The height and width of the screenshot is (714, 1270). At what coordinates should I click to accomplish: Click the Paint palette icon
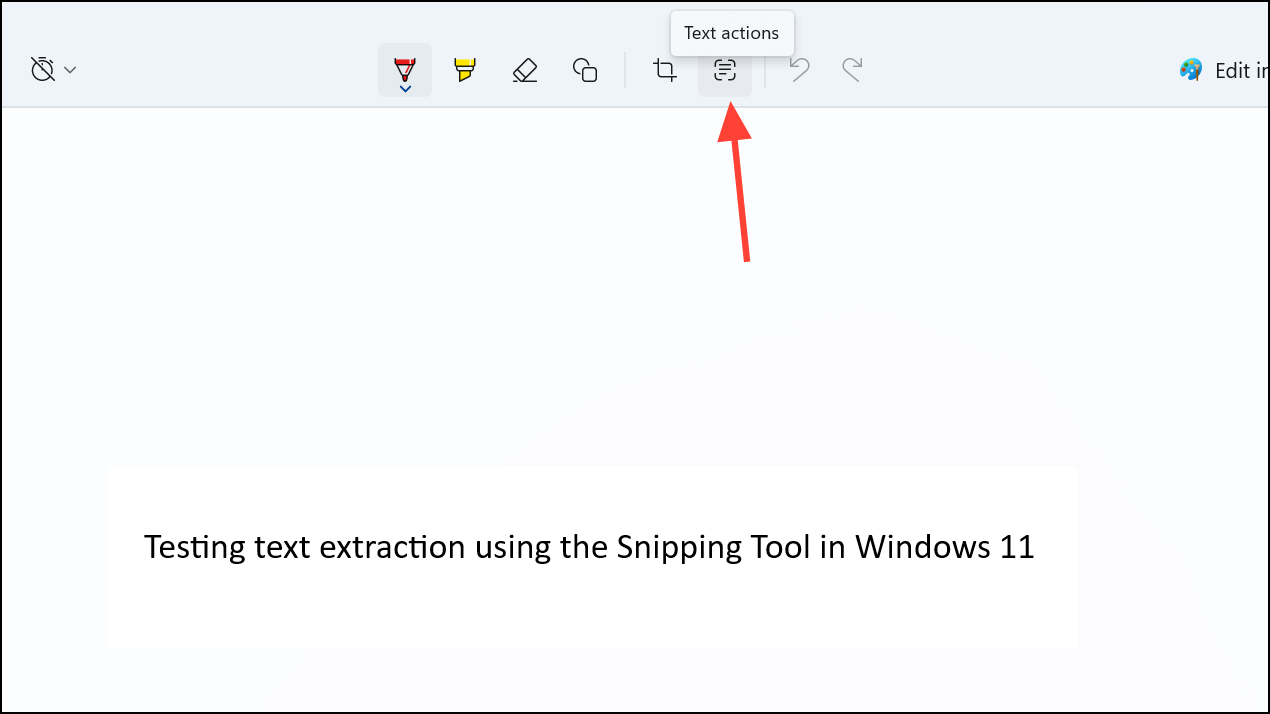1190,70
